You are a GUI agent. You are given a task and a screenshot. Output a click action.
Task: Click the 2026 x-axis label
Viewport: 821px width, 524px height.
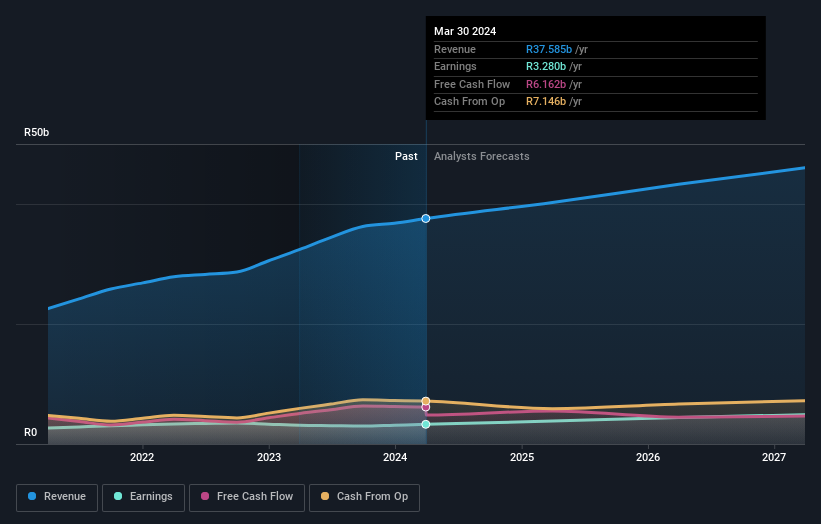648,457
